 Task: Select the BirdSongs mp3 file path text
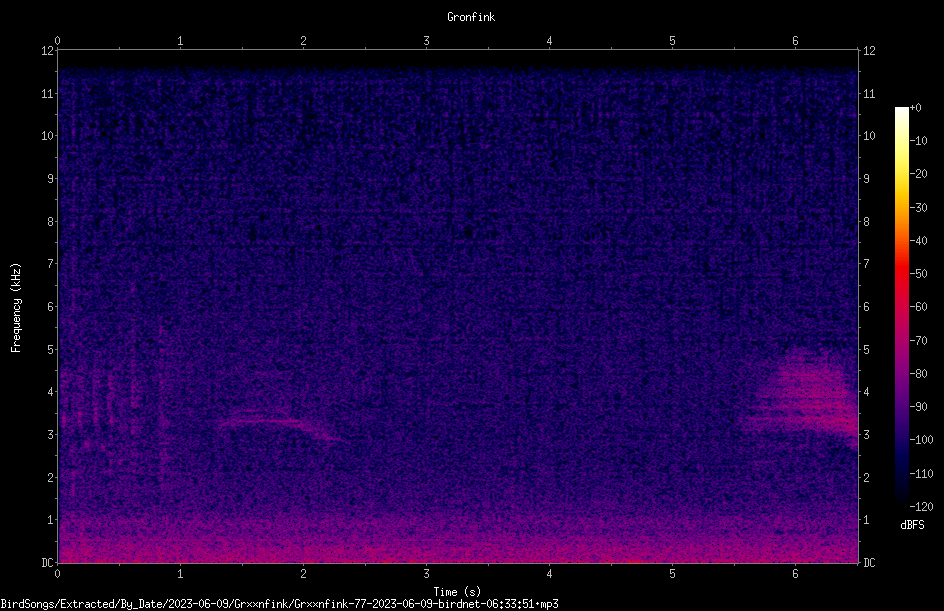pos(279,604)
